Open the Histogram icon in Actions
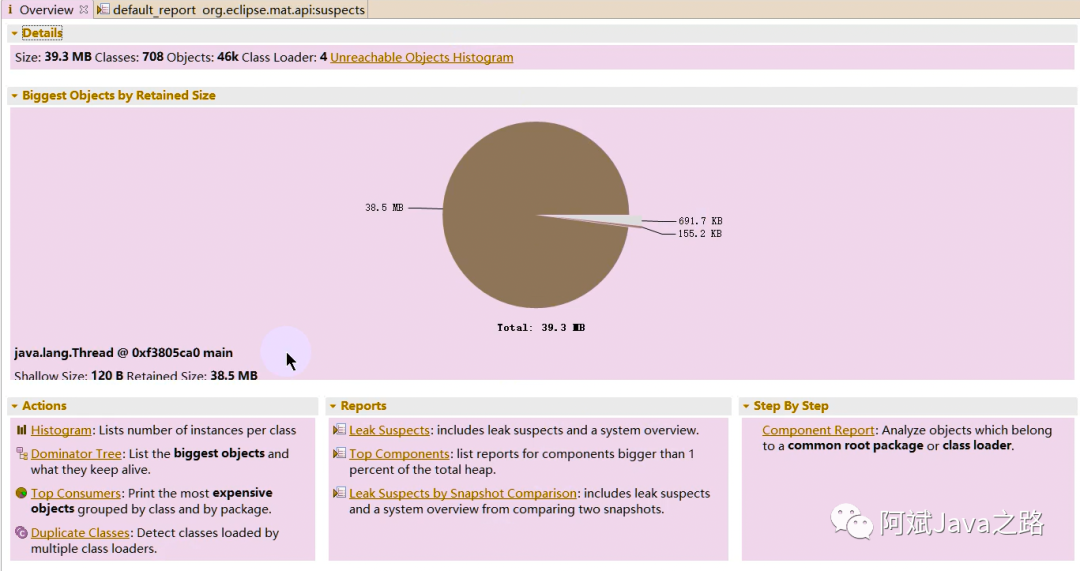This screenshot has height=571, width=1080. coord(21,430)
